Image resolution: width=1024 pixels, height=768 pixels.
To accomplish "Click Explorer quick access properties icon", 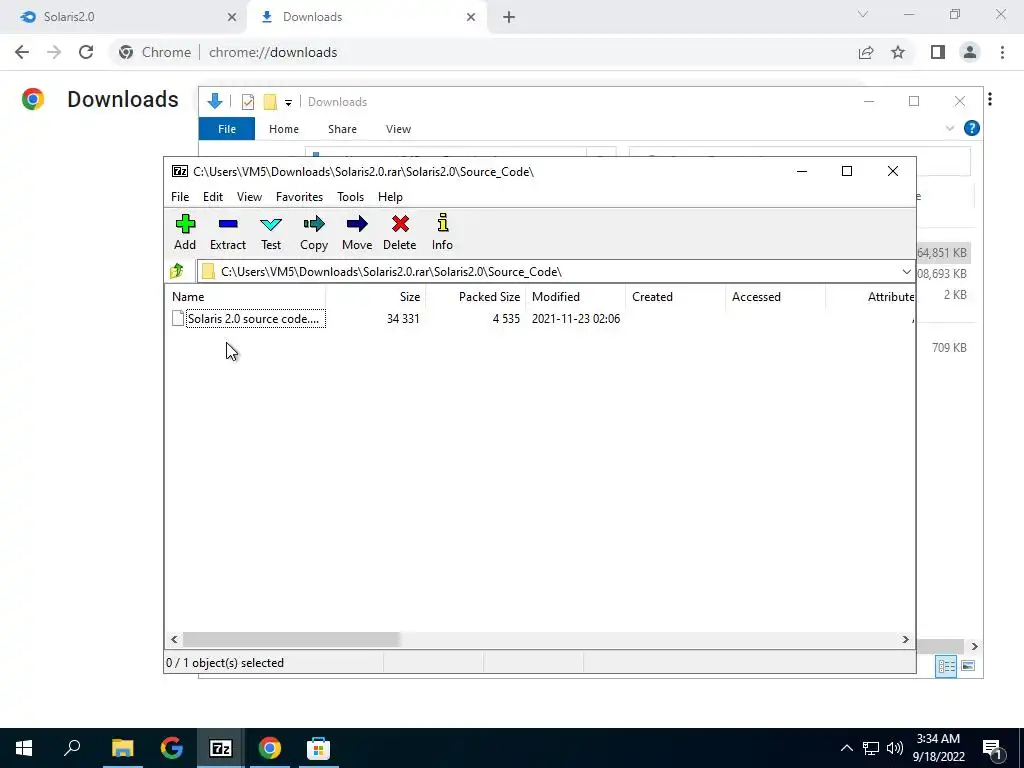I will tap(248, 102).
